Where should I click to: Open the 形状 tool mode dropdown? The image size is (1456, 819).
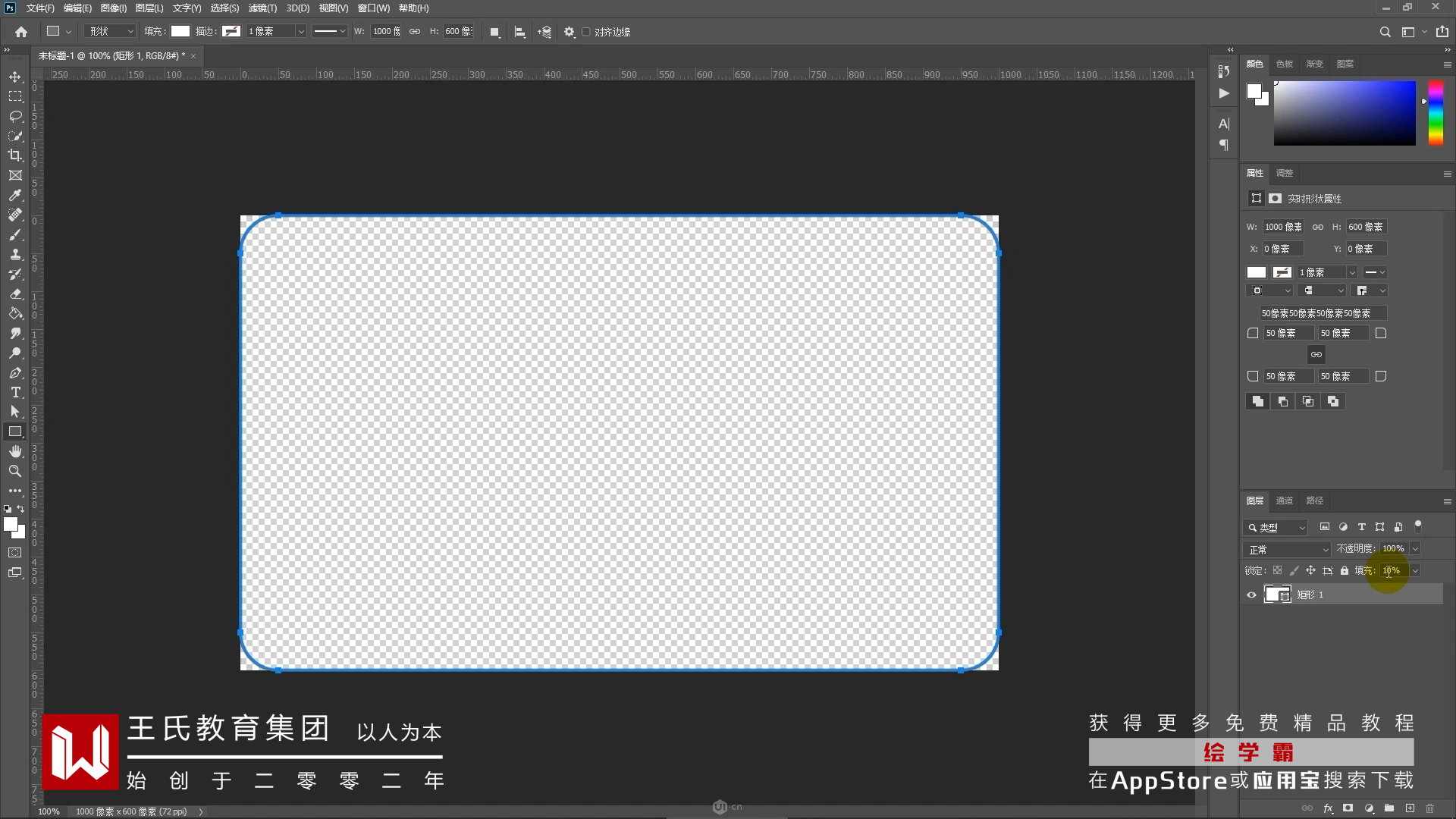point(111,31)
